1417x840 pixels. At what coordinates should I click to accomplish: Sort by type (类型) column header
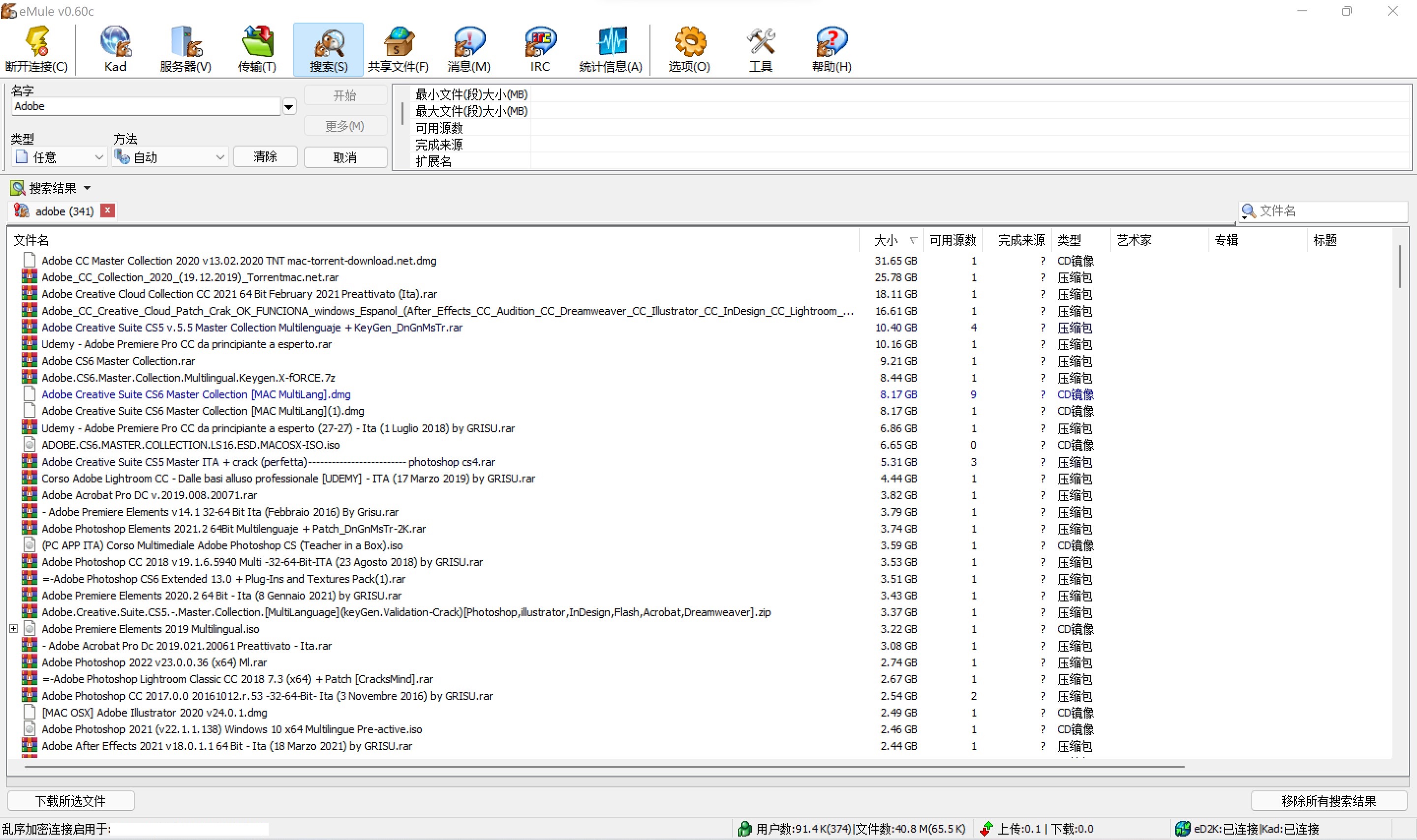click(1081, 240)
